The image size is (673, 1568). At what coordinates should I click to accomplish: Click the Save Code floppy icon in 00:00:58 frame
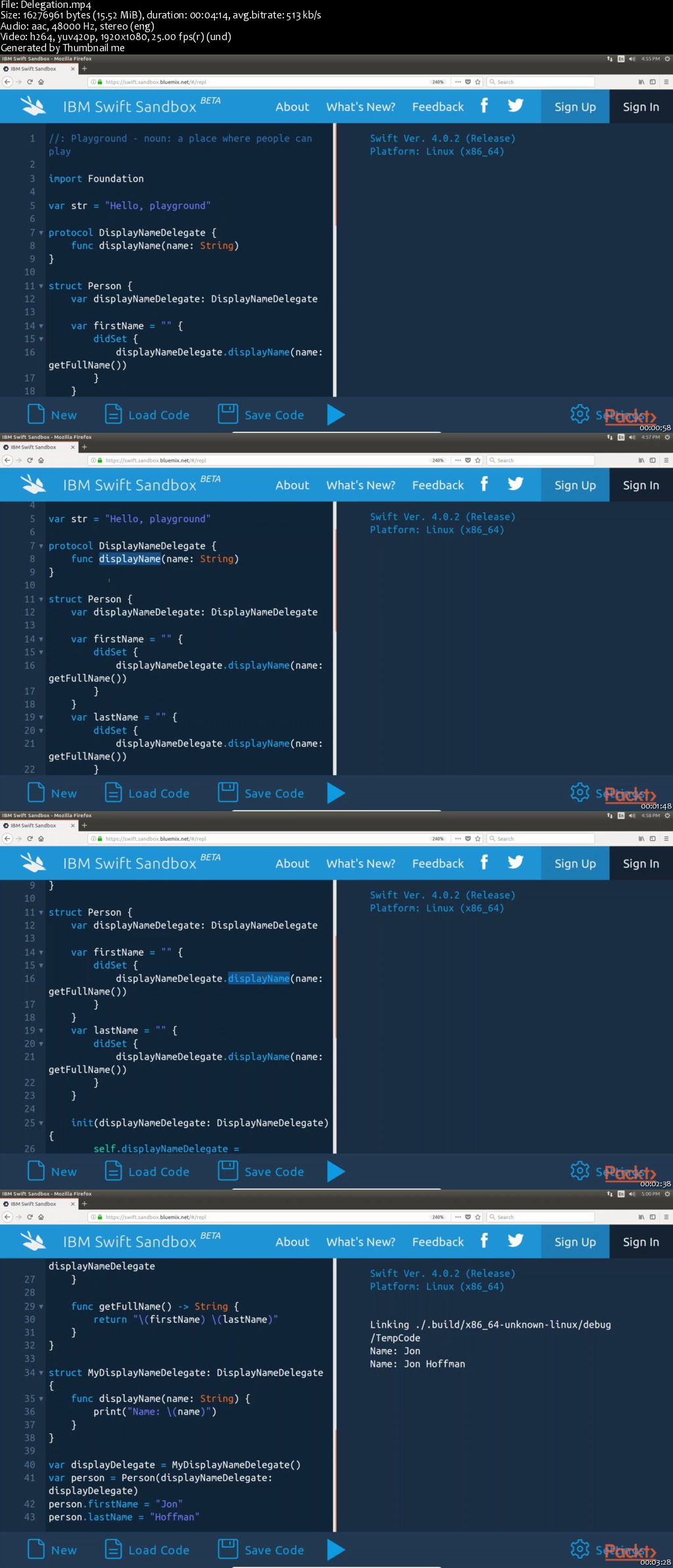228,414
